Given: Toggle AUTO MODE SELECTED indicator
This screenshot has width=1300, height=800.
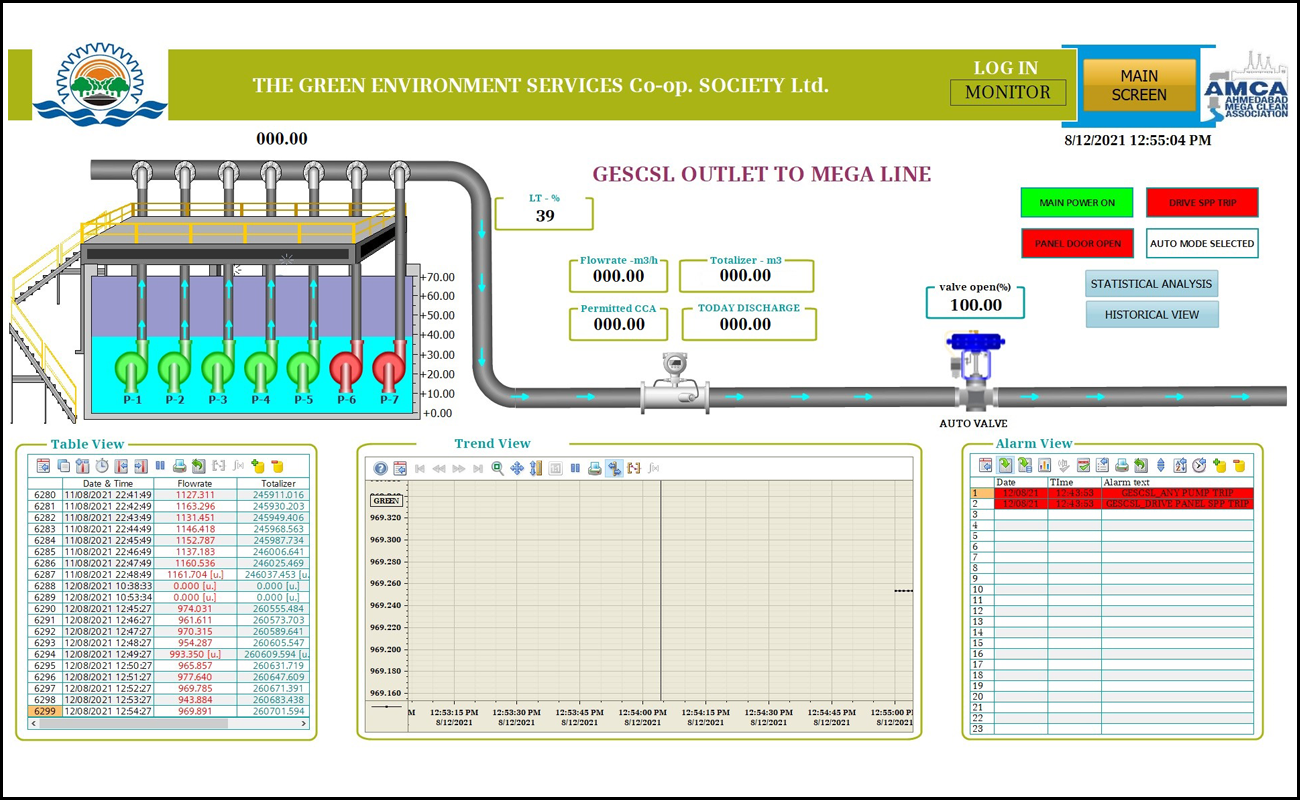Looking at the screenshot, I should [x=1201, y=243].
